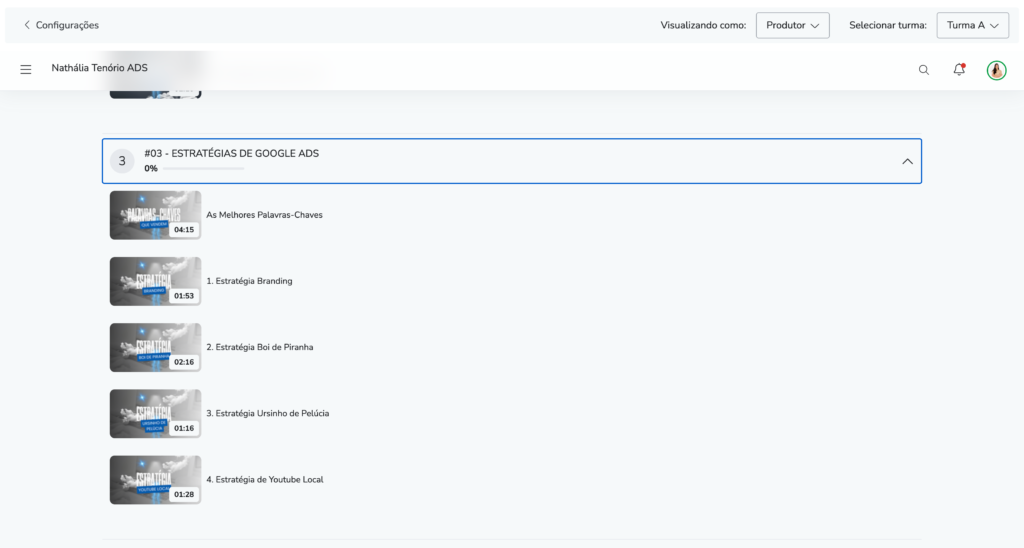Go to the Nathália Tenório ADS course title
Image resolution: width=1024 pixels, height=548 pixels.
click(x=99, y=68)
